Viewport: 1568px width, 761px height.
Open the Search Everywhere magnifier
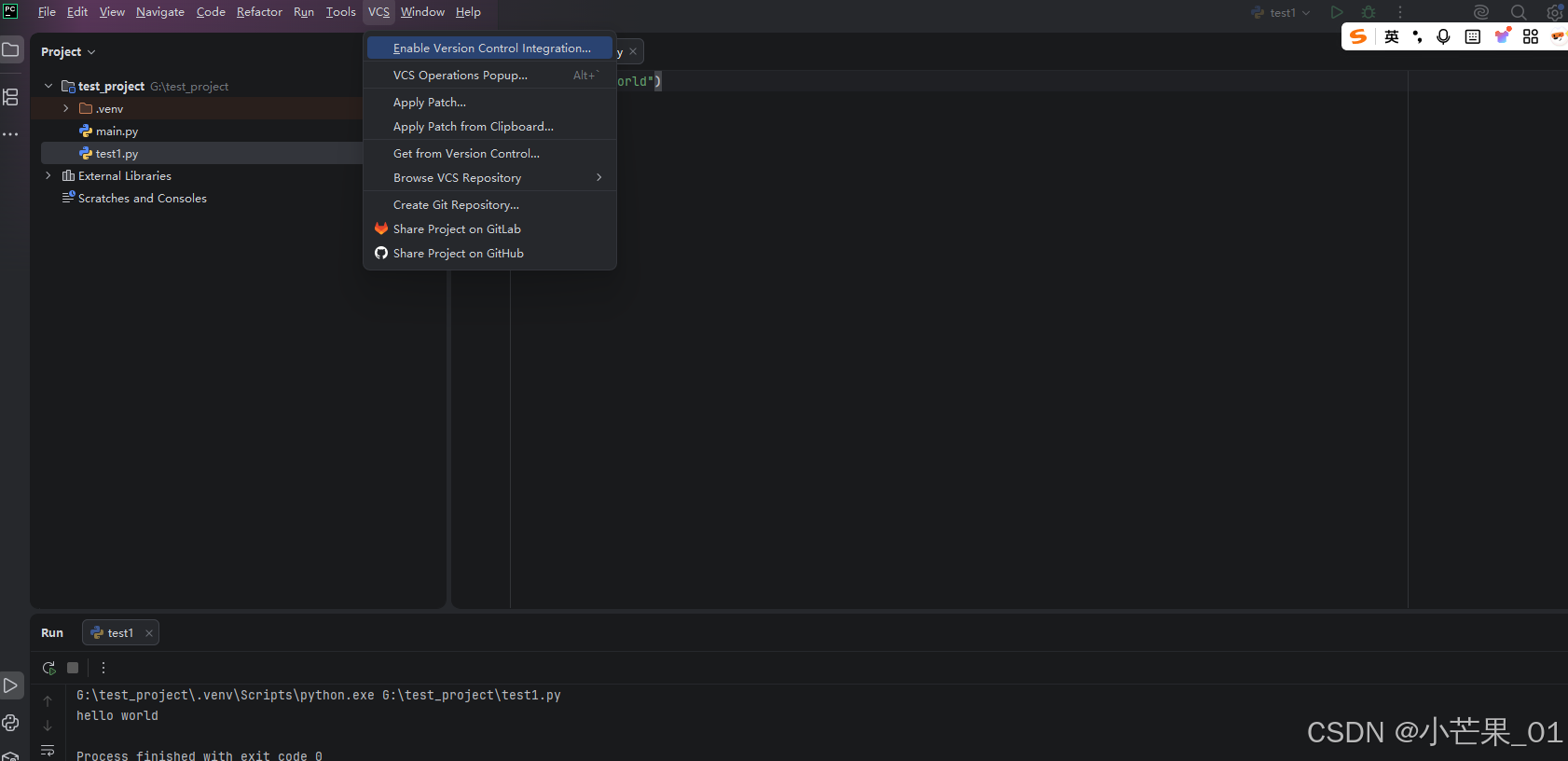pos(1519,12)
